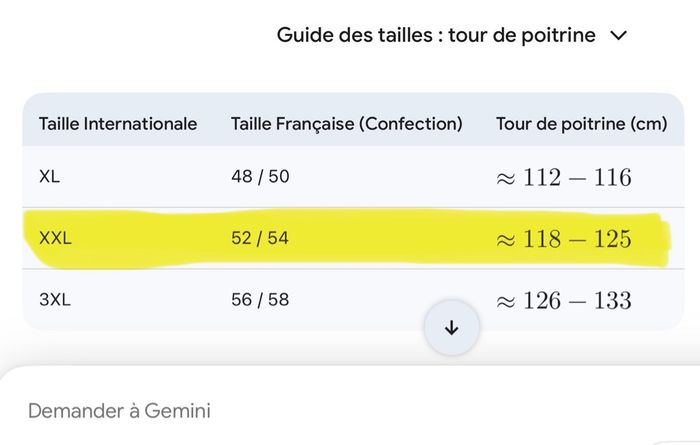Tap the 112 – 116 chest measurement
The height and width of the screenshot is (445, 700).
tap(564, 178)
